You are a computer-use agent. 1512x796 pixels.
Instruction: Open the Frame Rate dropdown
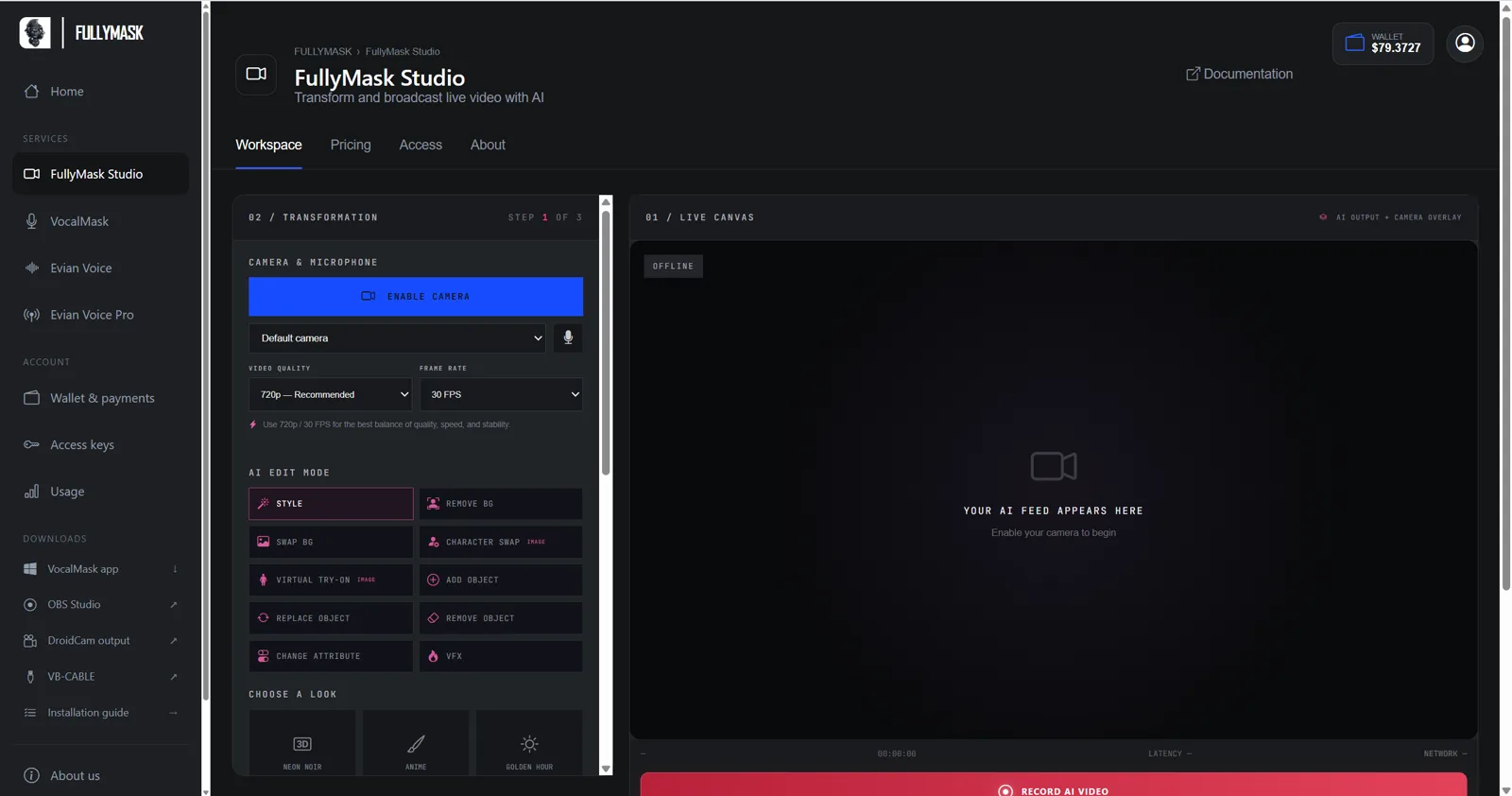(x=501, y=395)
